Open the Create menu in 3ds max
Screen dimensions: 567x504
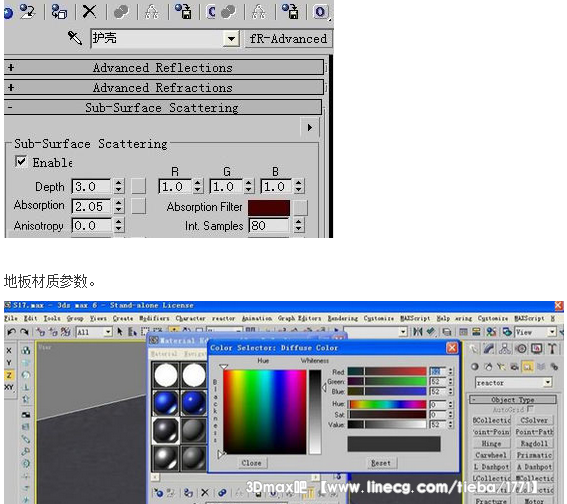[x=123, y=319]
